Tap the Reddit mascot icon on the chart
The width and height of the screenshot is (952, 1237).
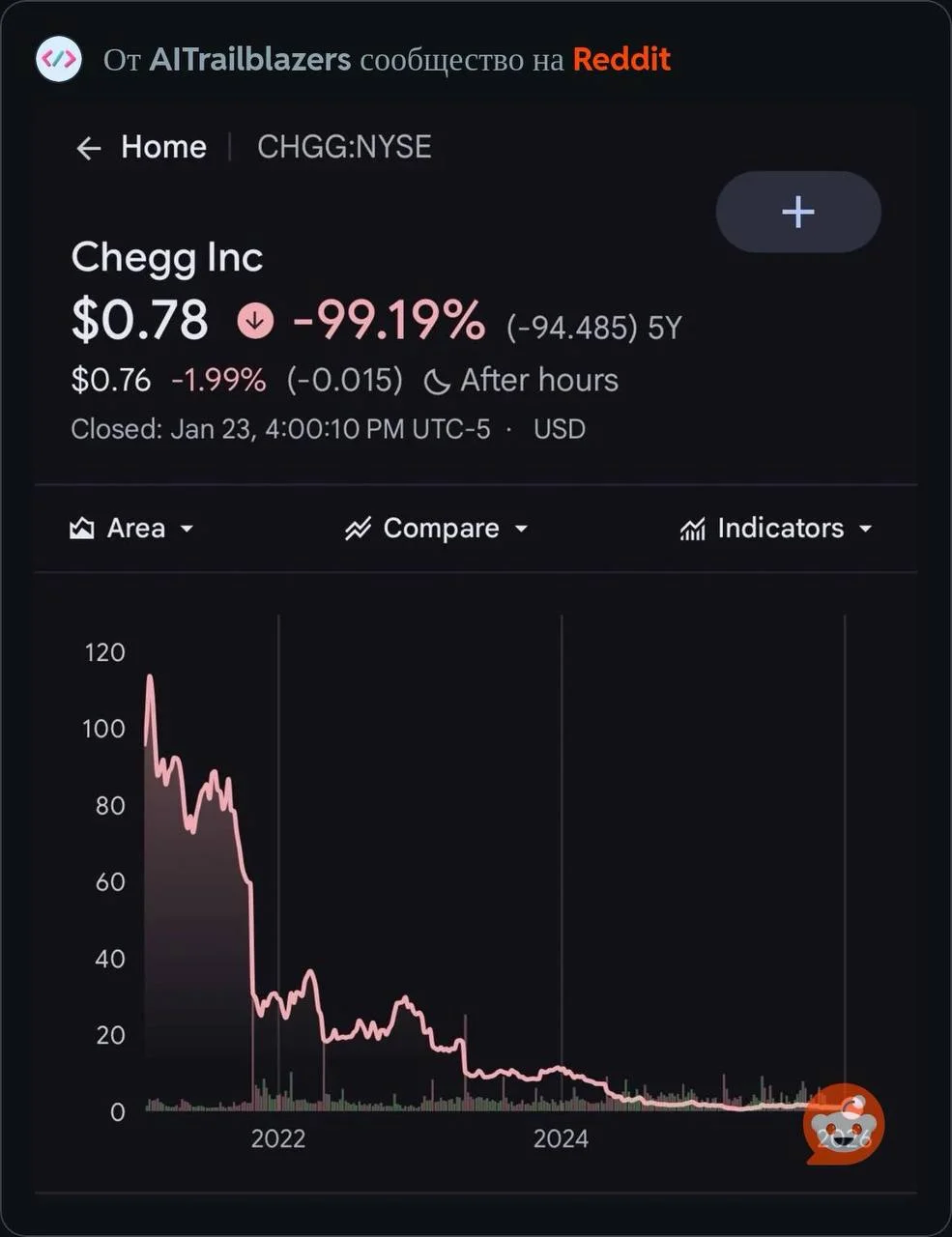coord(844,1123)
